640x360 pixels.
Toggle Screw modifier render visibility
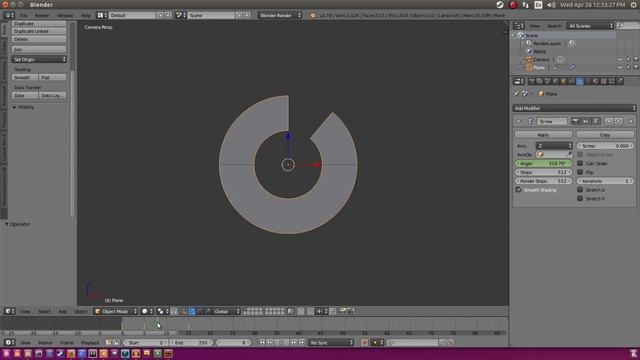(576, 121)
